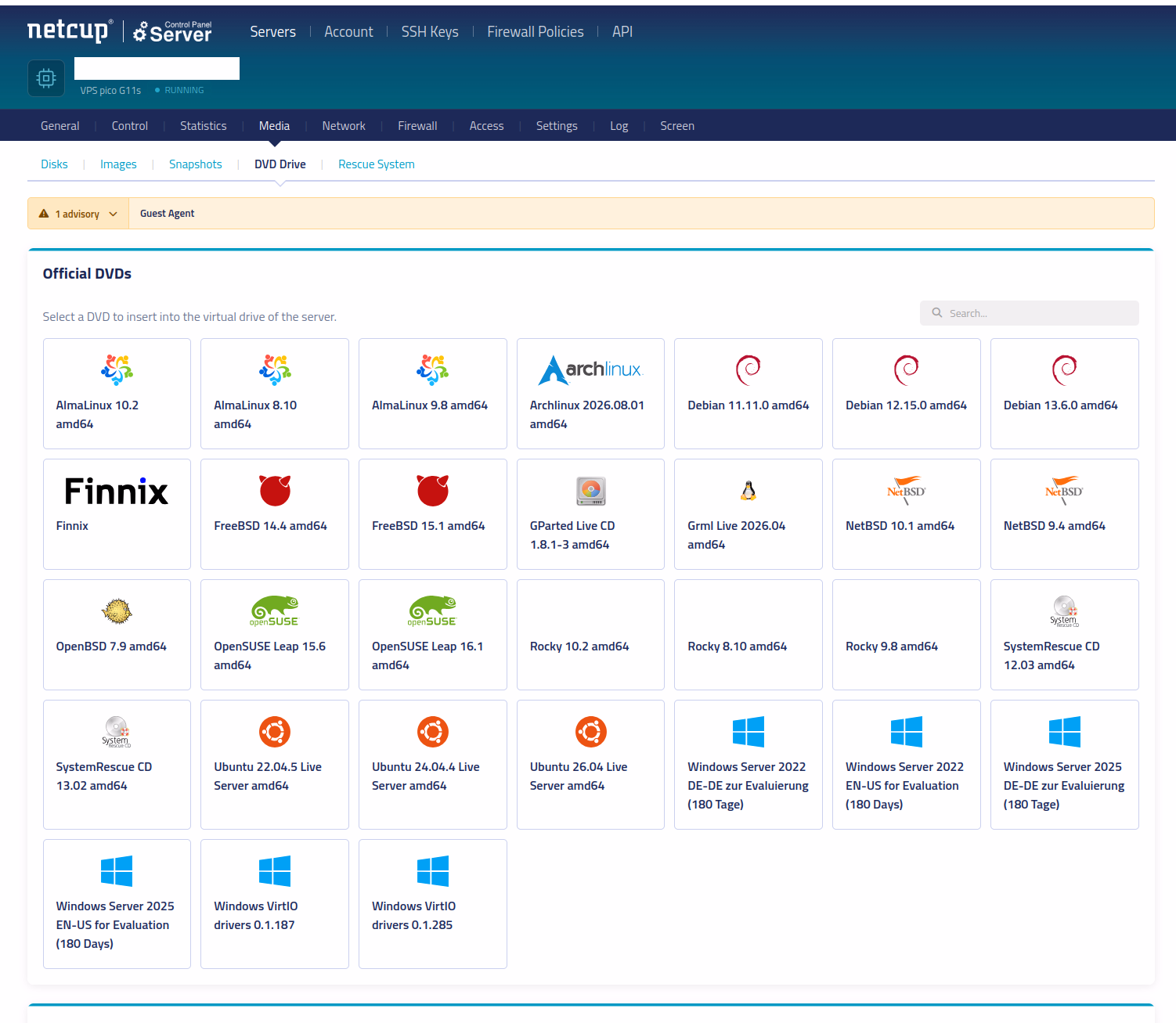Select the Rocky 8.10 amd64 DVD
This screenshot has height=1023, width=1176.
pos(749,635)
